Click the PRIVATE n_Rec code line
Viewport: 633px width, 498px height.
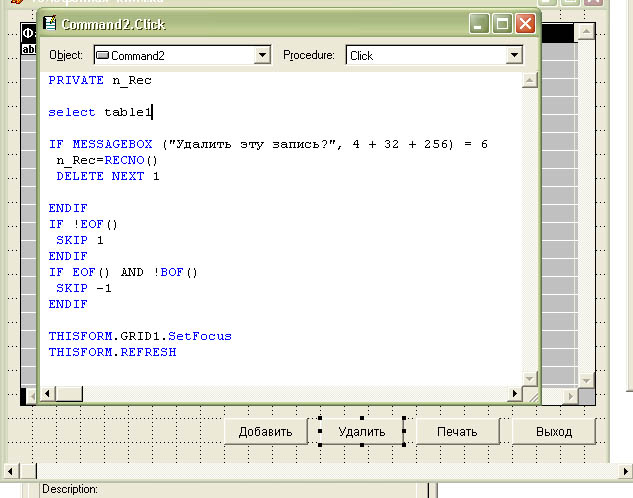coord(100,80)
